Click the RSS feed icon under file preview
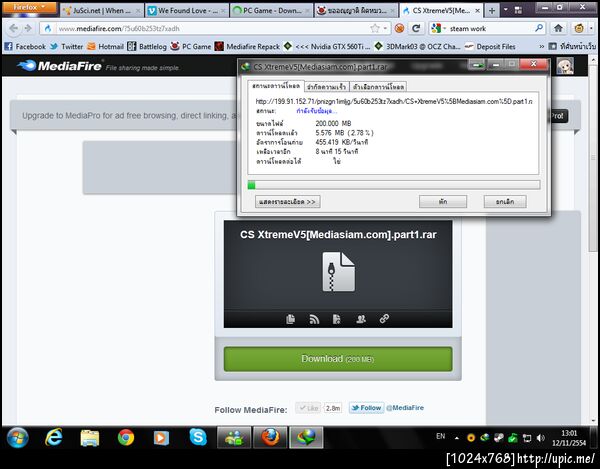This screenshot has height=469, width=600. click(314, 319)
